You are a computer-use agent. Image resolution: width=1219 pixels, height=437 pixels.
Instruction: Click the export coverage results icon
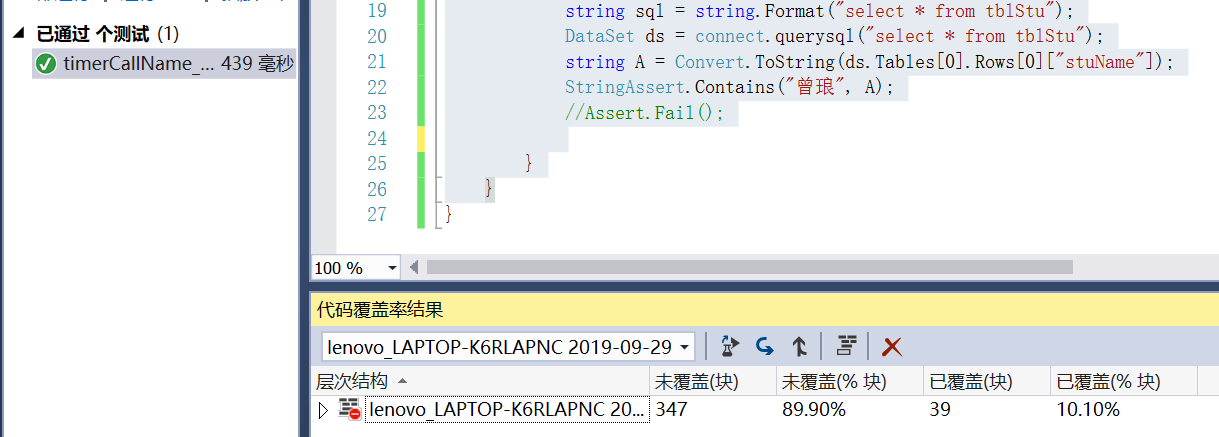click(x=730, y=347)
